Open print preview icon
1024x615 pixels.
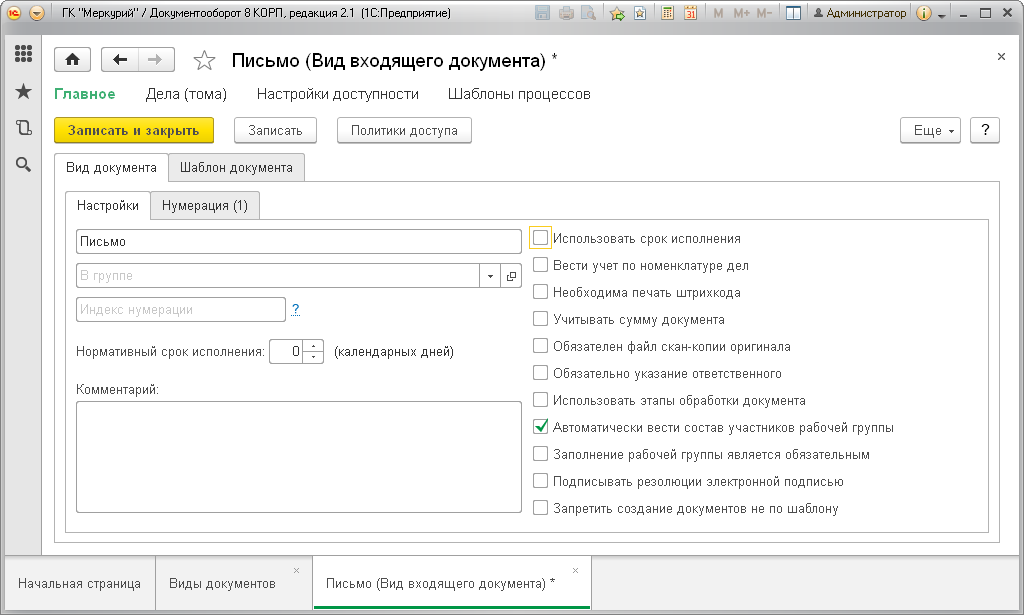click(x=588, y=13)
